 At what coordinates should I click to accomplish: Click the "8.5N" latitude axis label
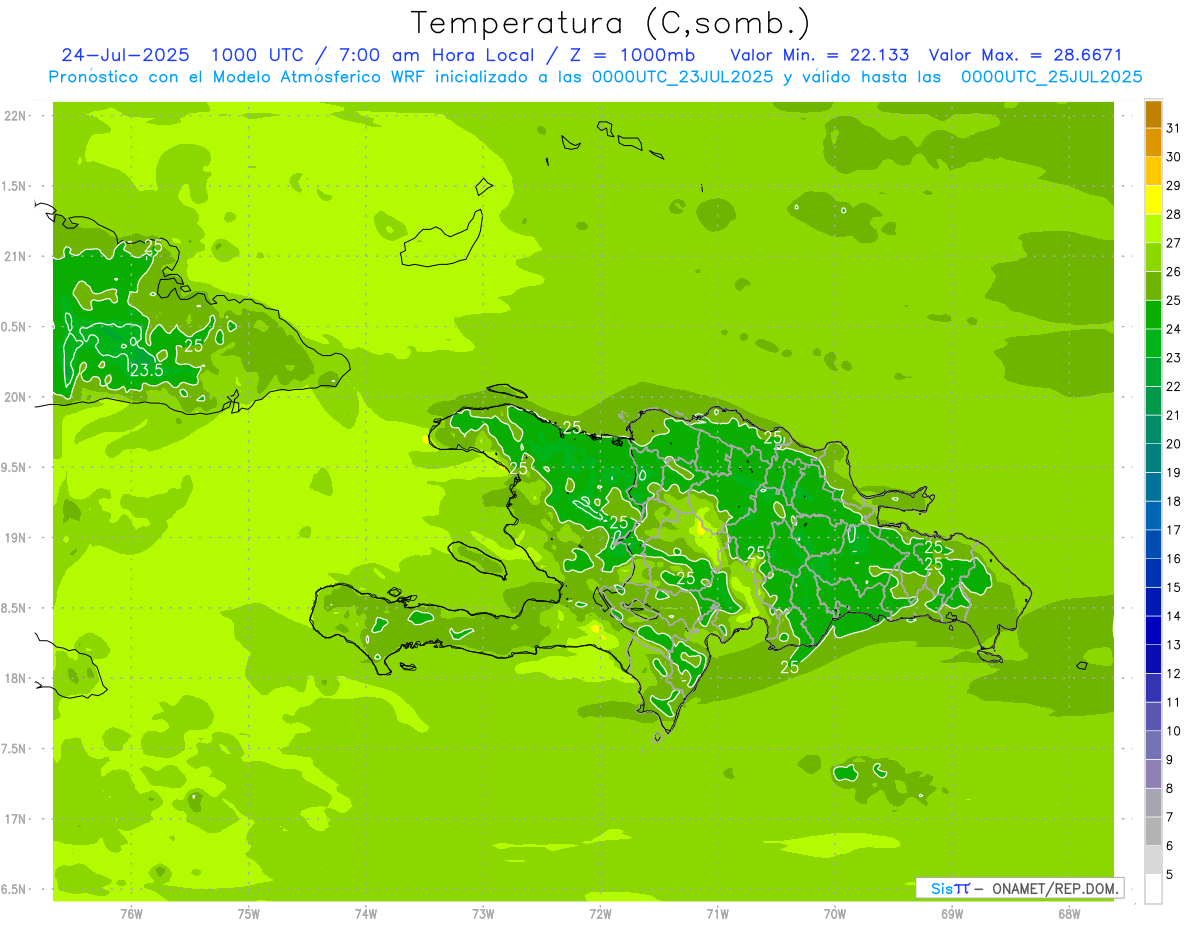[15, 608]
